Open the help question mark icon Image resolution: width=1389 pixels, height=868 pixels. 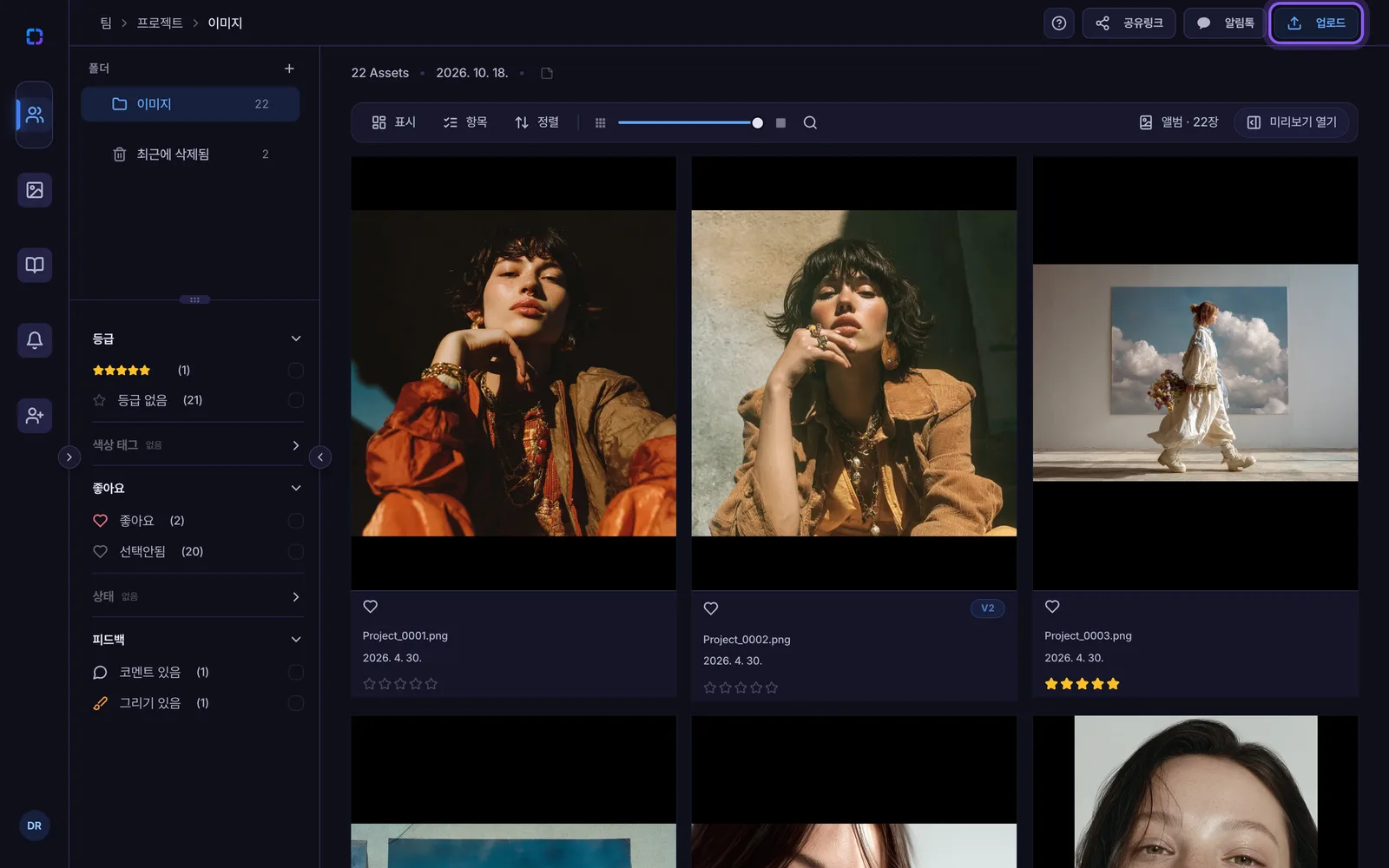(1059, 23)
